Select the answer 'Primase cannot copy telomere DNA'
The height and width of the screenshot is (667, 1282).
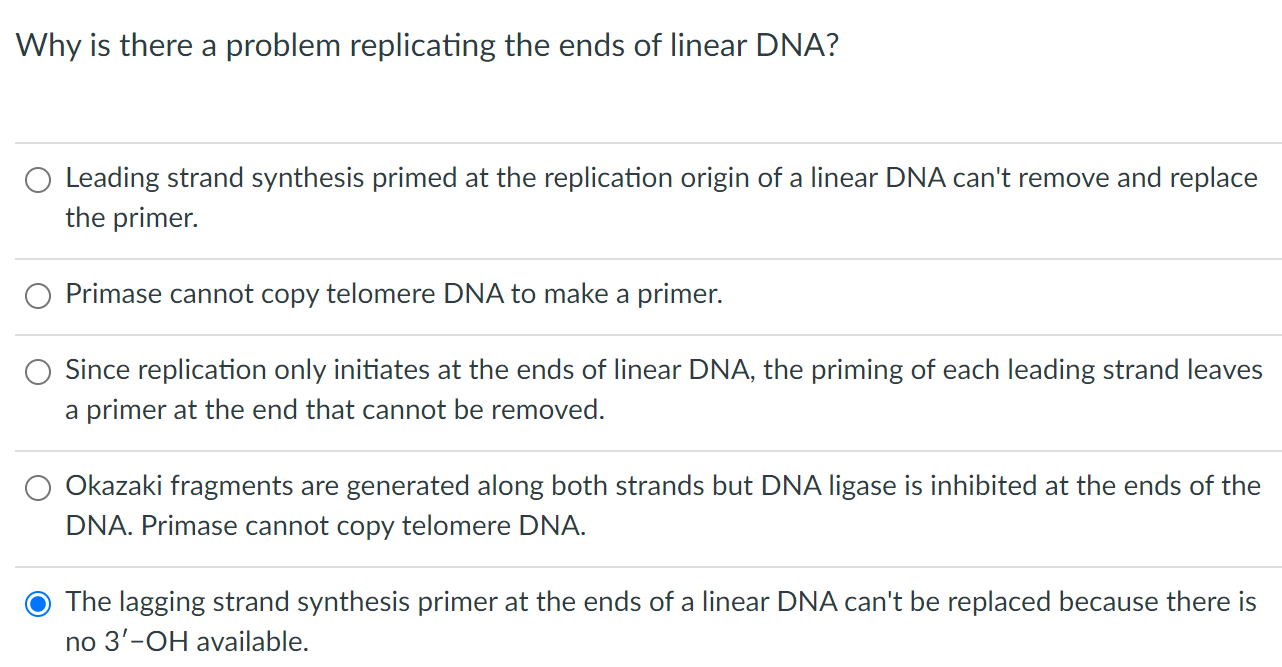tap(37, 295)
